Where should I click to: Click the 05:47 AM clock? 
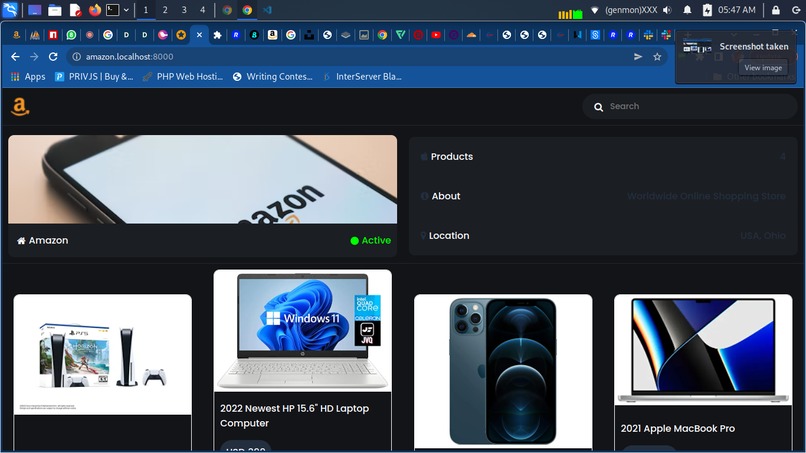[737, 10]
